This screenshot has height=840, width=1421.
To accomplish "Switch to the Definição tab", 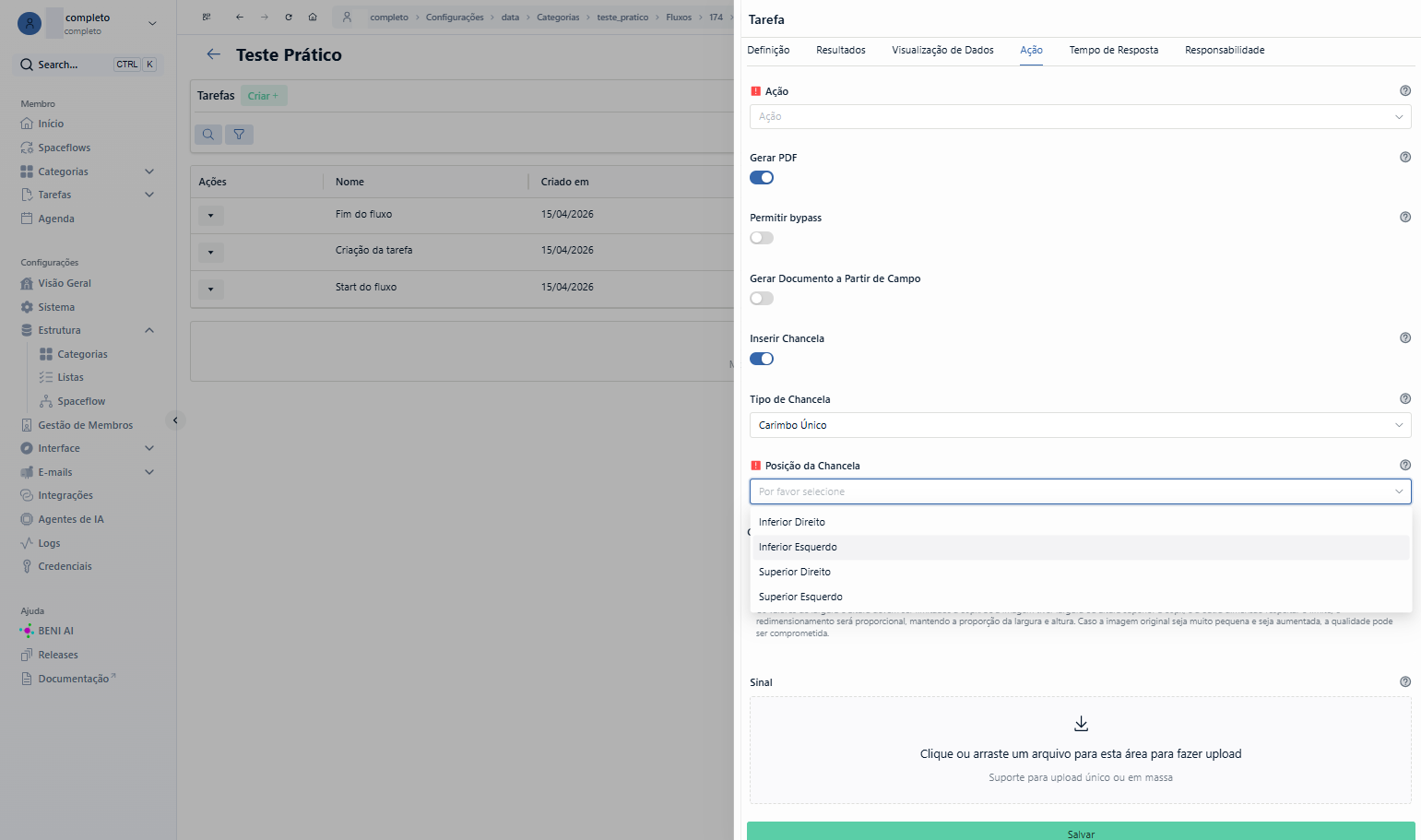I will (x=768, y=50).
